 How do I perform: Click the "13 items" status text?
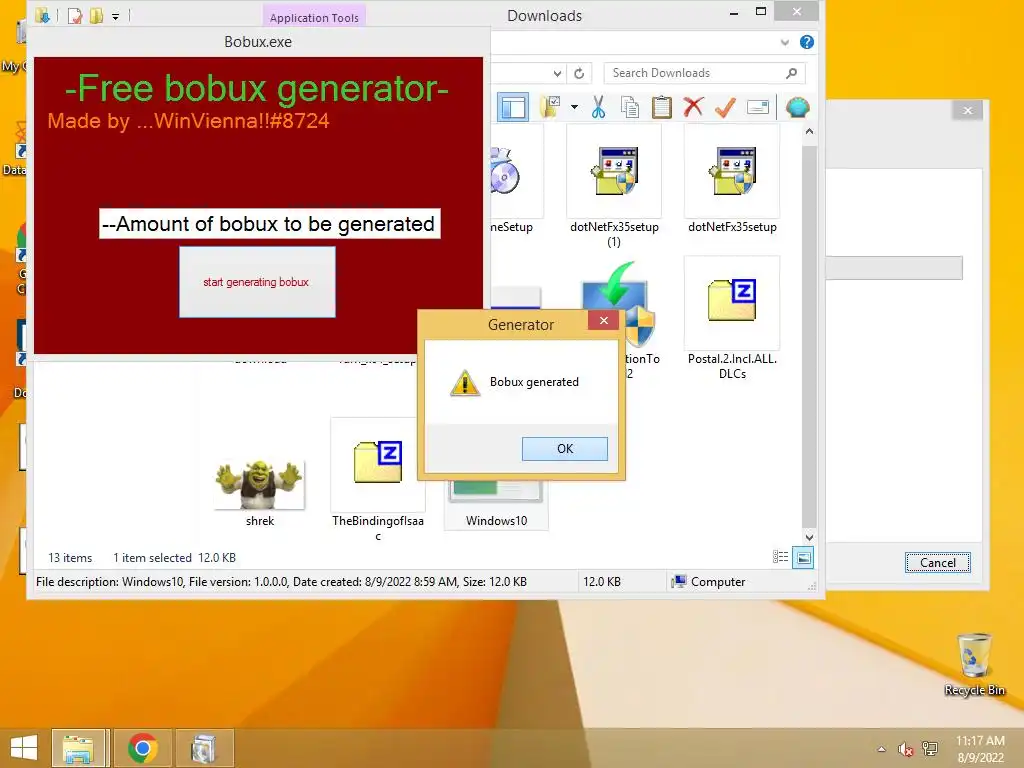[70, 558]
